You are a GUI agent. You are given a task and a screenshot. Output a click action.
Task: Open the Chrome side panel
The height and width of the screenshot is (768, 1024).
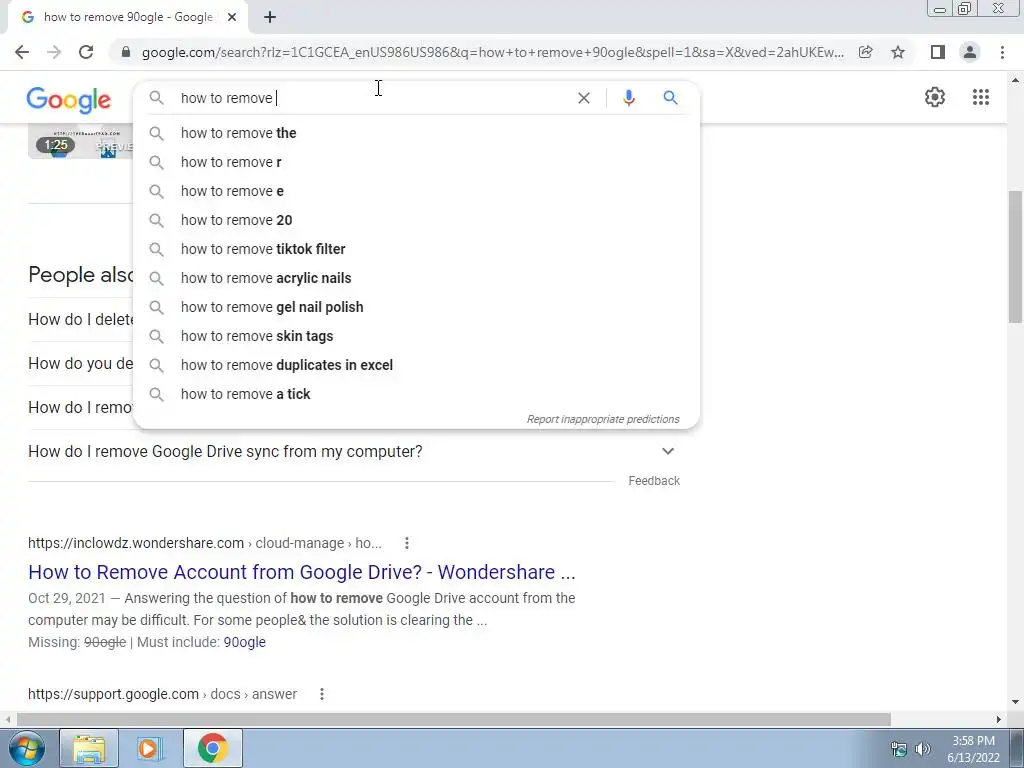click(937, 52)
